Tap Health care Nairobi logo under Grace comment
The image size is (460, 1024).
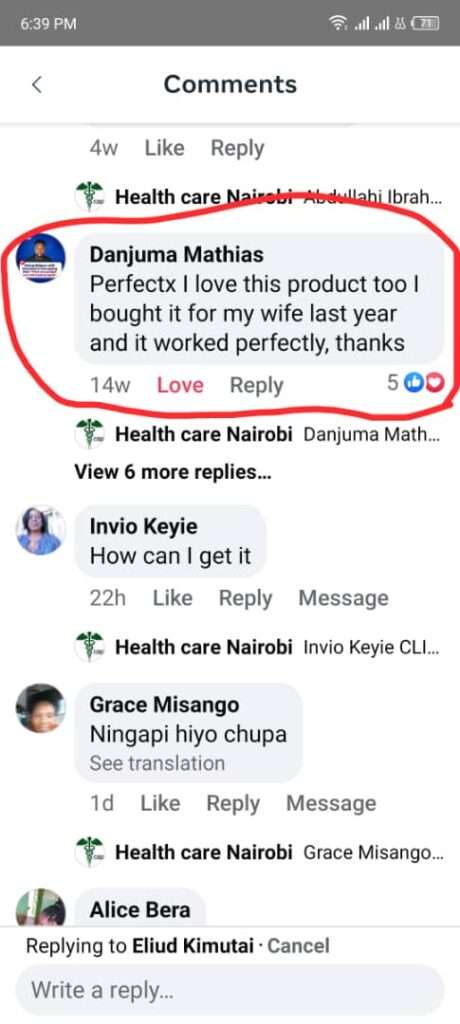(89, 852)
